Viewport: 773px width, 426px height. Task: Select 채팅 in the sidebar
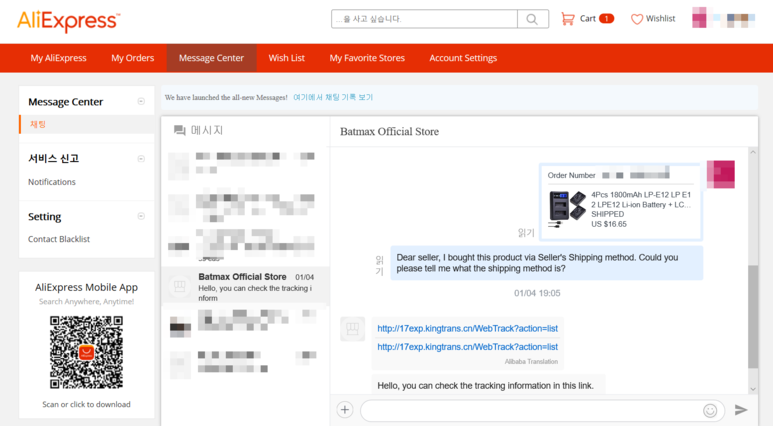point(38,124)
